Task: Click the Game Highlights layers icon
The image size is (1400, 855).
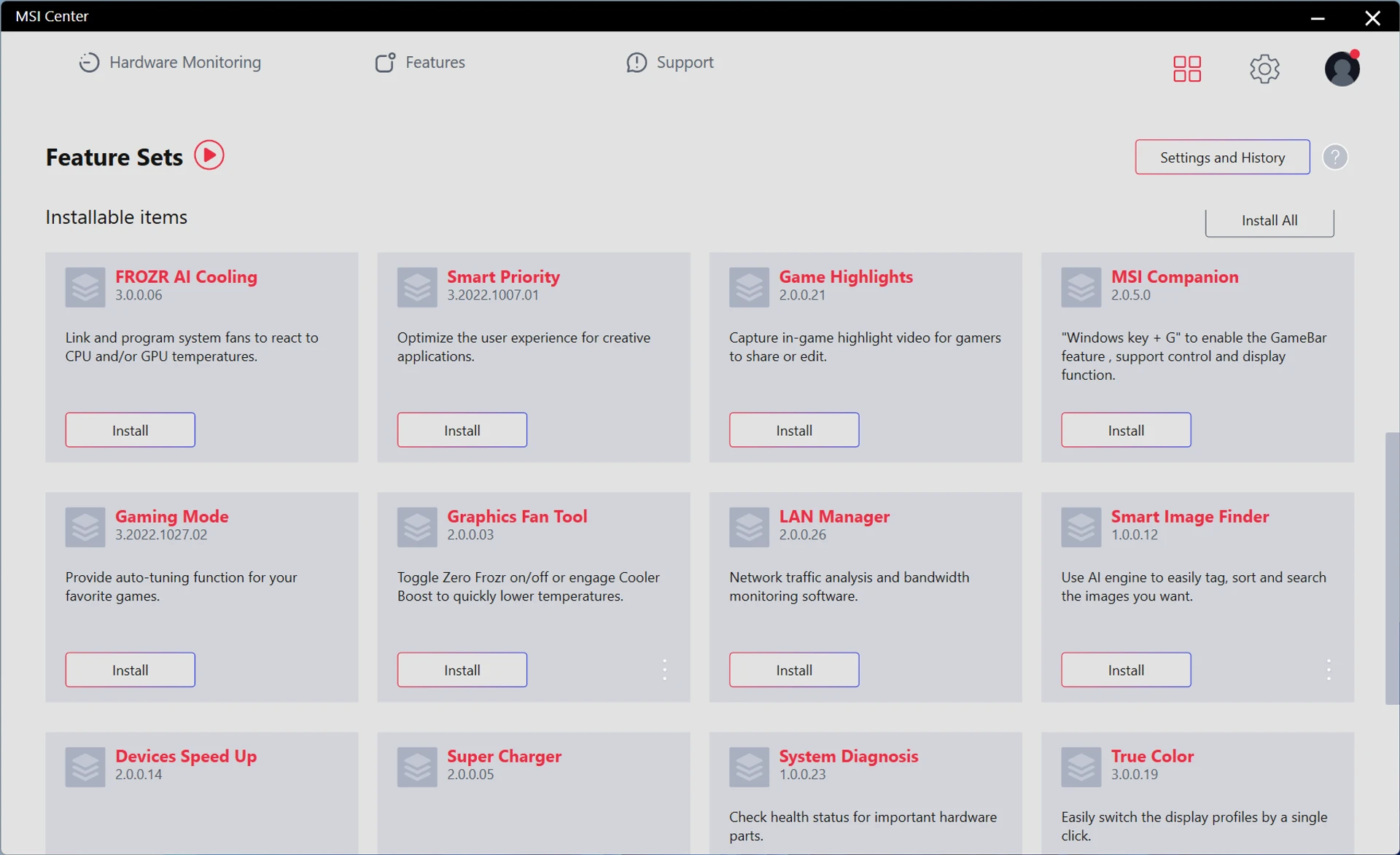Action: coord(749,287)
